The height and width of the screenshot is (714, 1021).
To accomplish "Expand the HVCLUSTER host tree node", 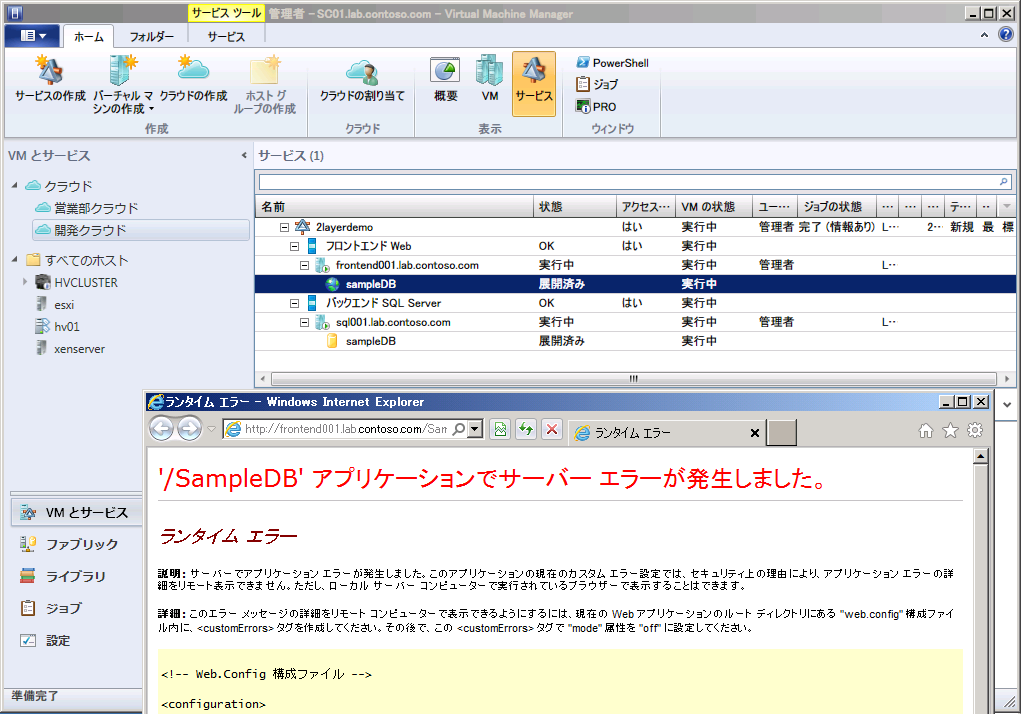I will pyautogui.click(x=24, y=282).
